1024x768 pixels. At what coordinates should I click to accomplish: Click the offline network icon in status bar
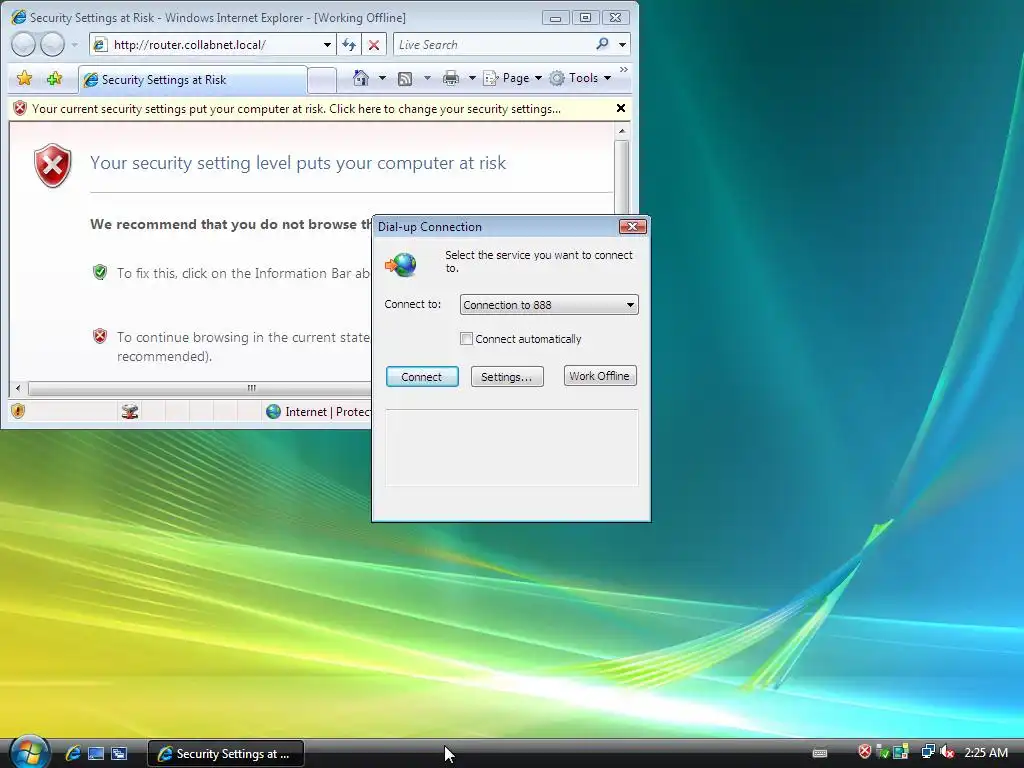[x=130, y=411]
